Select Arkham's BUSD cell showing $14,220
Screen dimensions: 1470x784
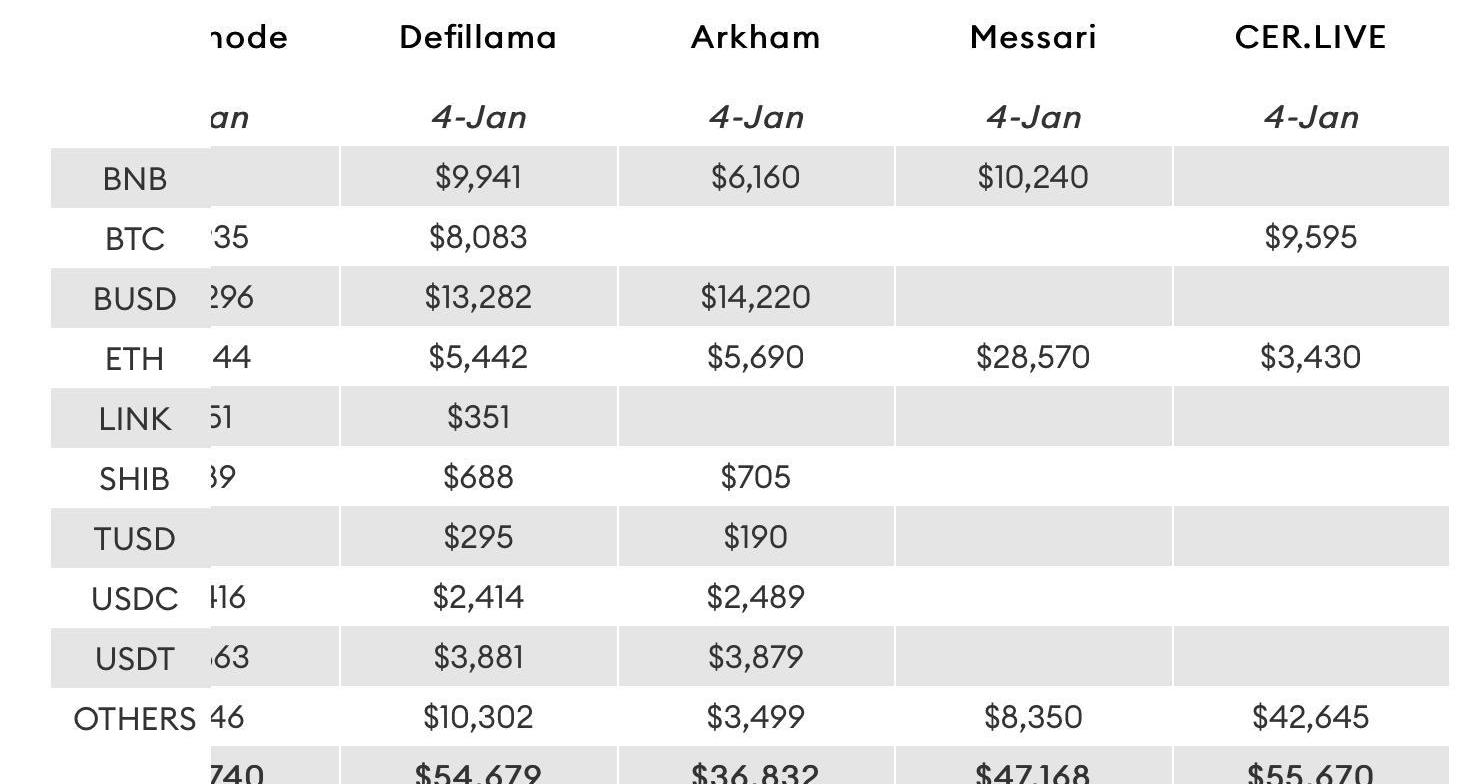[755, 297]
